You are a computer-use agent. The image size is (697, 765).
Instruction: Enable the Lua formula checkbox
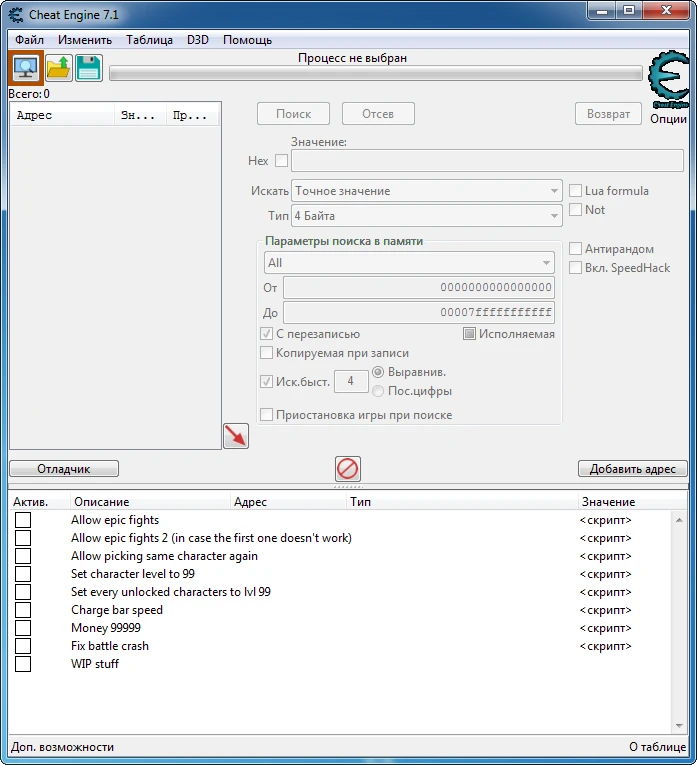coord(576,191)
